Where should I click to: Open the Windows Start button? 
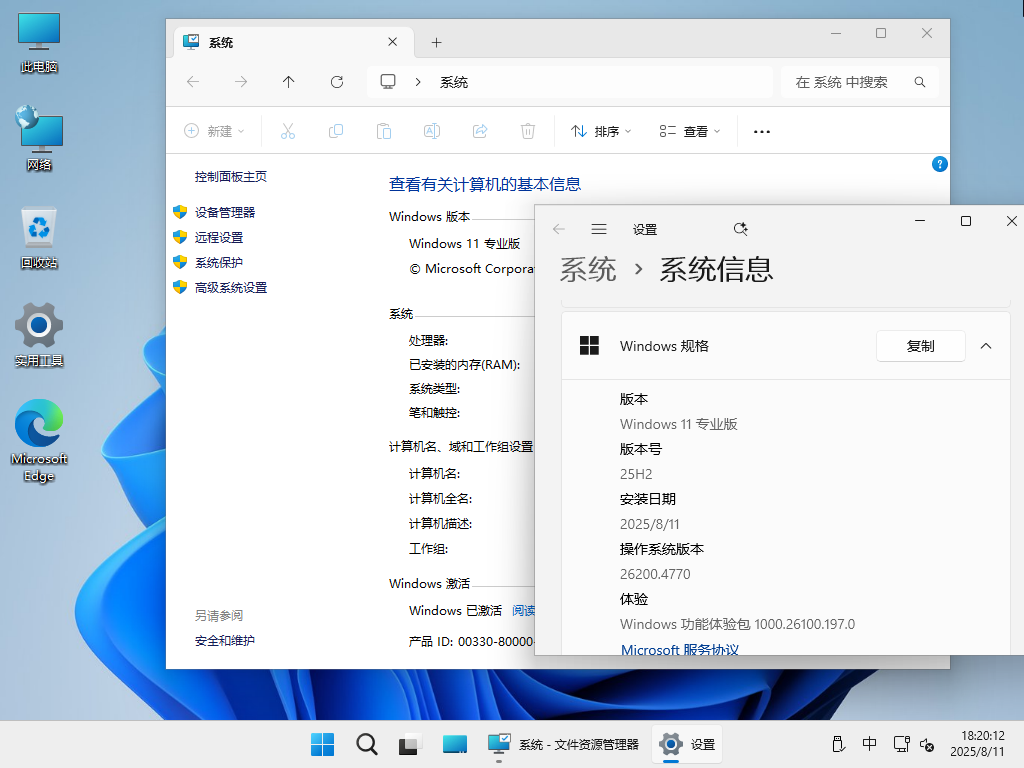click(x=323, y=744)
